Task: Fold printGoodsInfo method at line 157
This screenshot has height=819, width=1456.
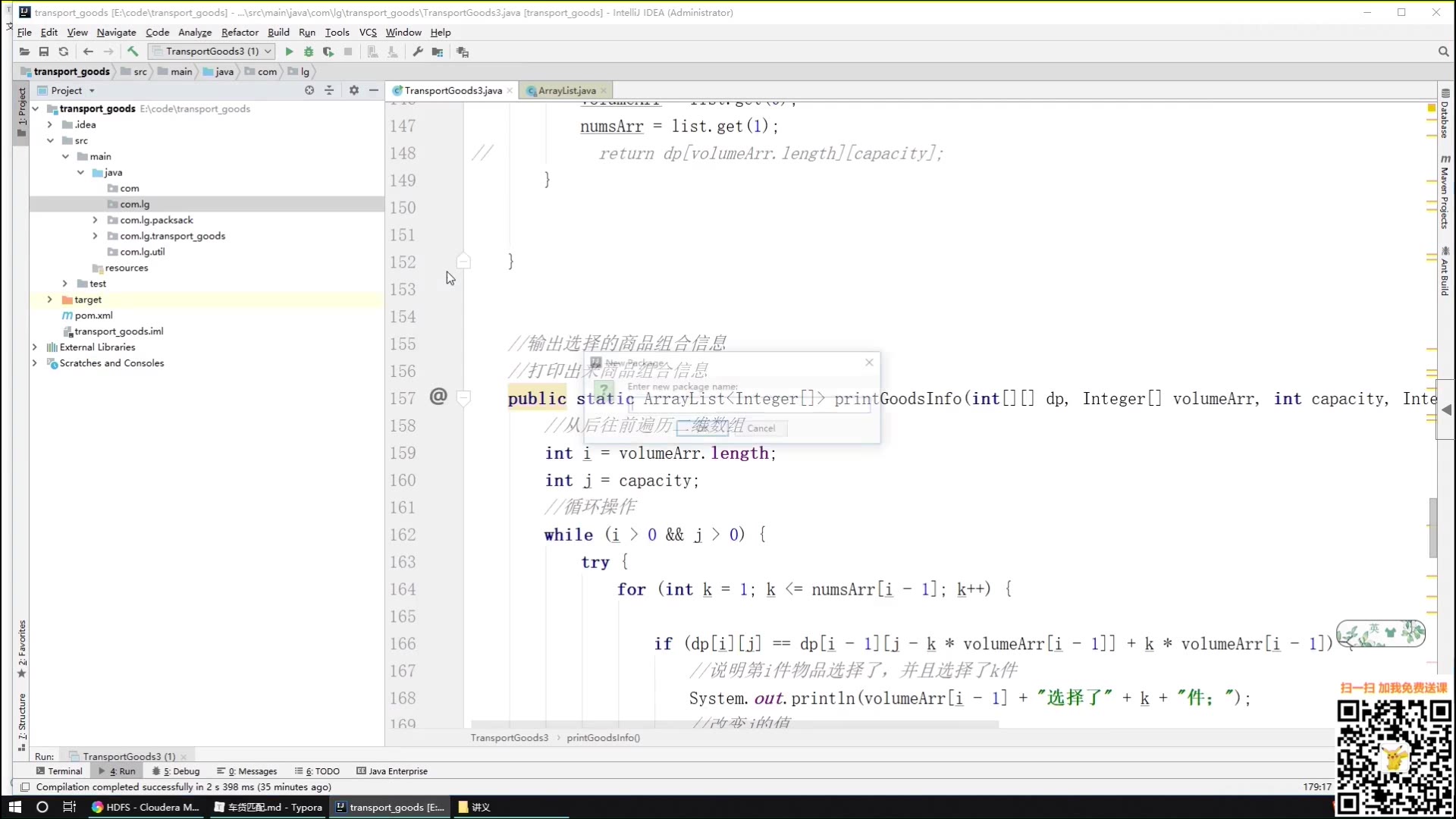Action: [x=463, y=397]
